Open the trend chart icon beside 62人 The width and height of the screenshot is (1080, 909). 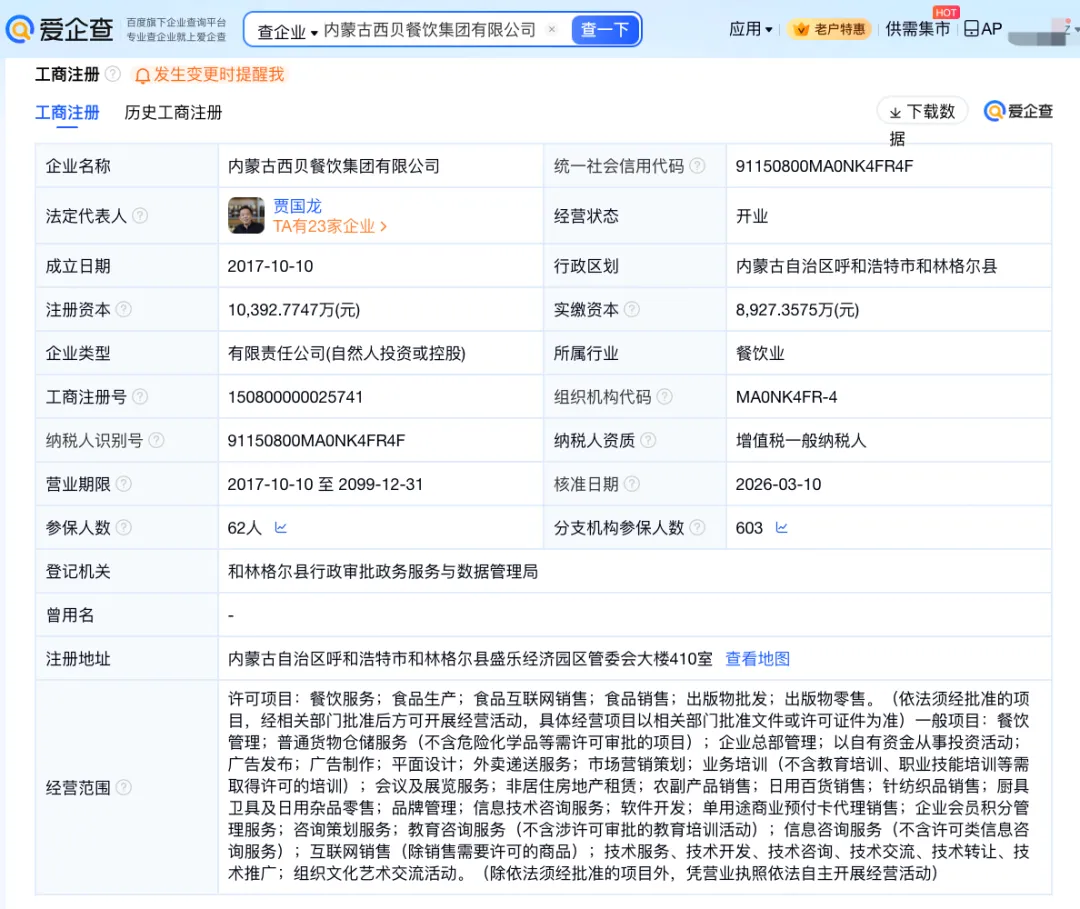[280, 527]
